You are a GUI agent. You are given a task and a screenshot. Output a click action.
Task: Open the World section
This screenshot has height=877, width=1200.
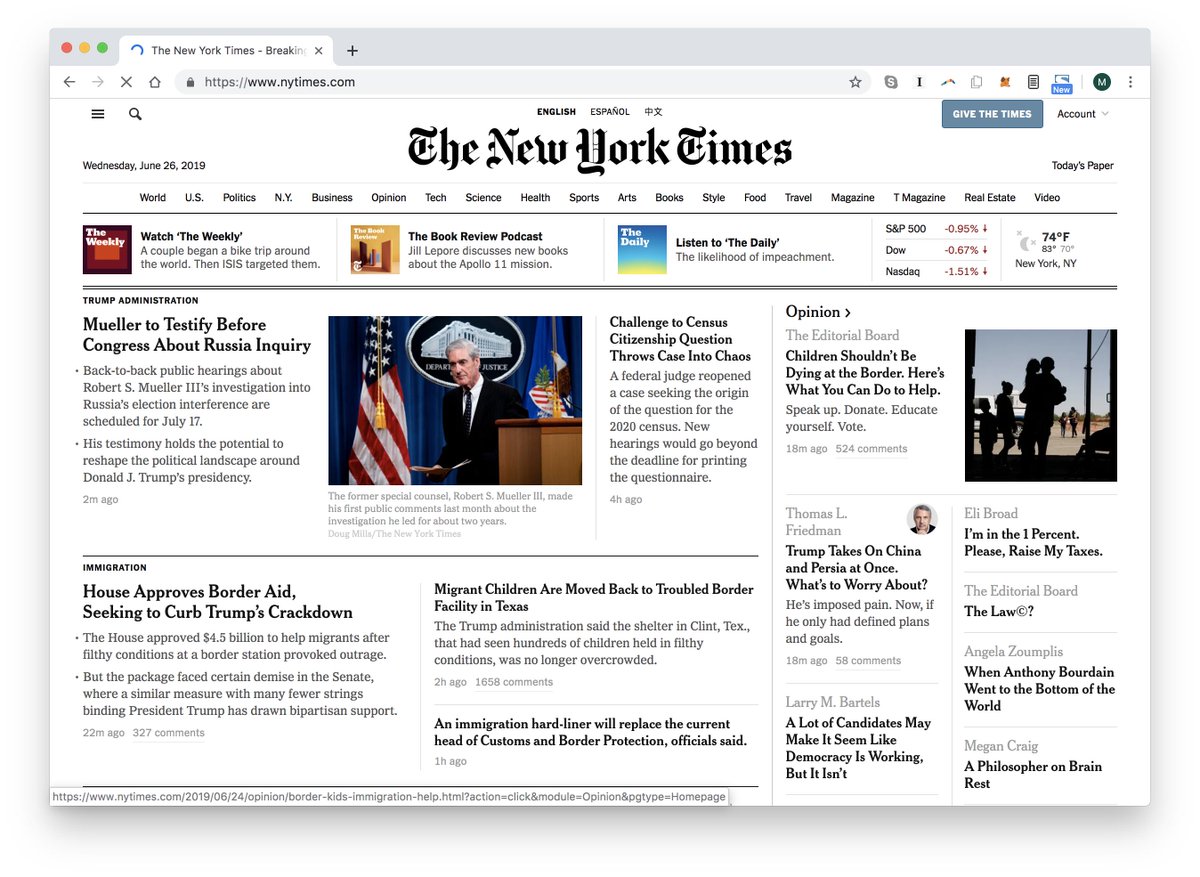tap(153, 198)
